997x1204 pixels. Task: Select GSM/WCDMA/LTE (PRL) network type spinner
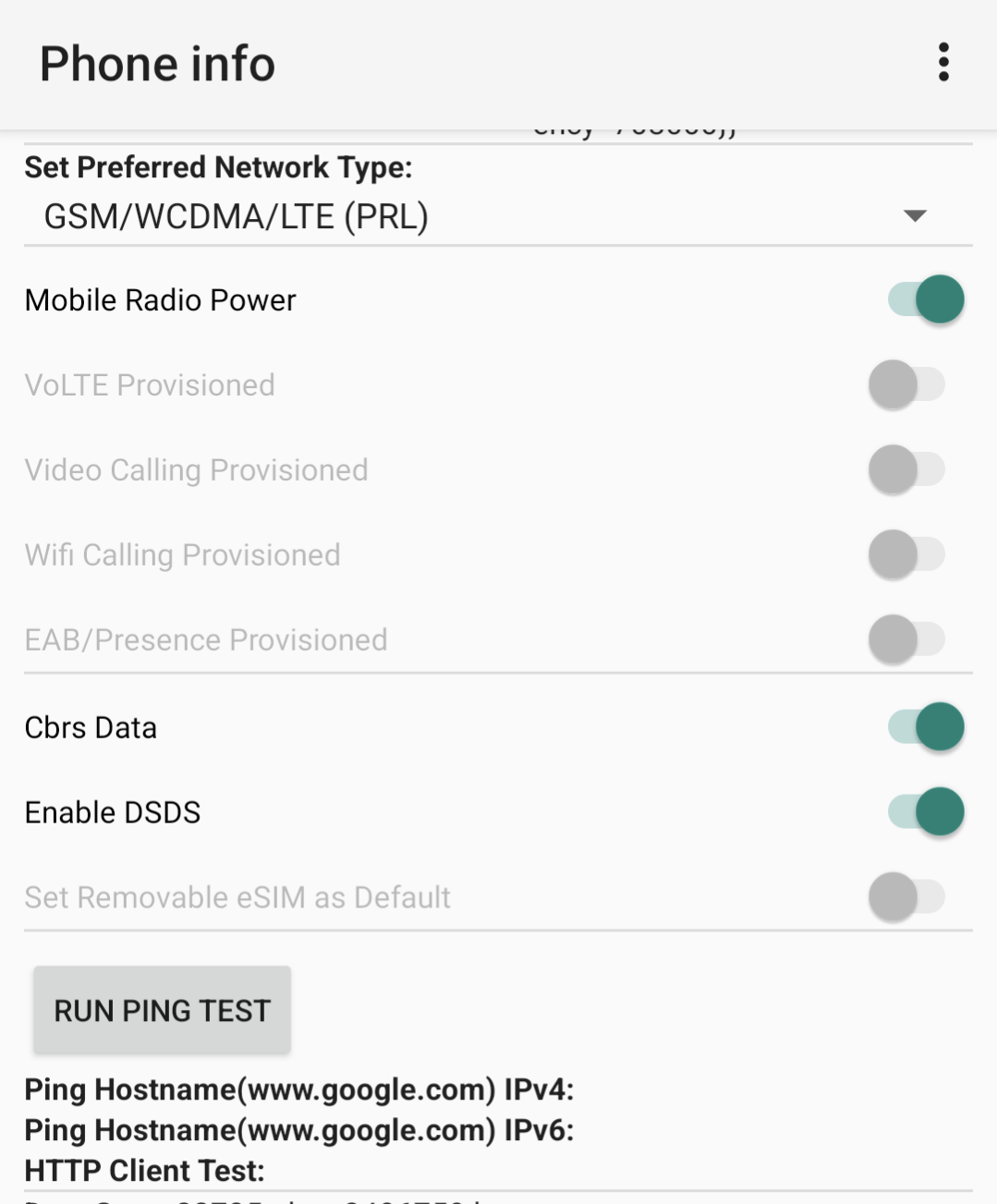pyautogui.click(x=236, y=217)
